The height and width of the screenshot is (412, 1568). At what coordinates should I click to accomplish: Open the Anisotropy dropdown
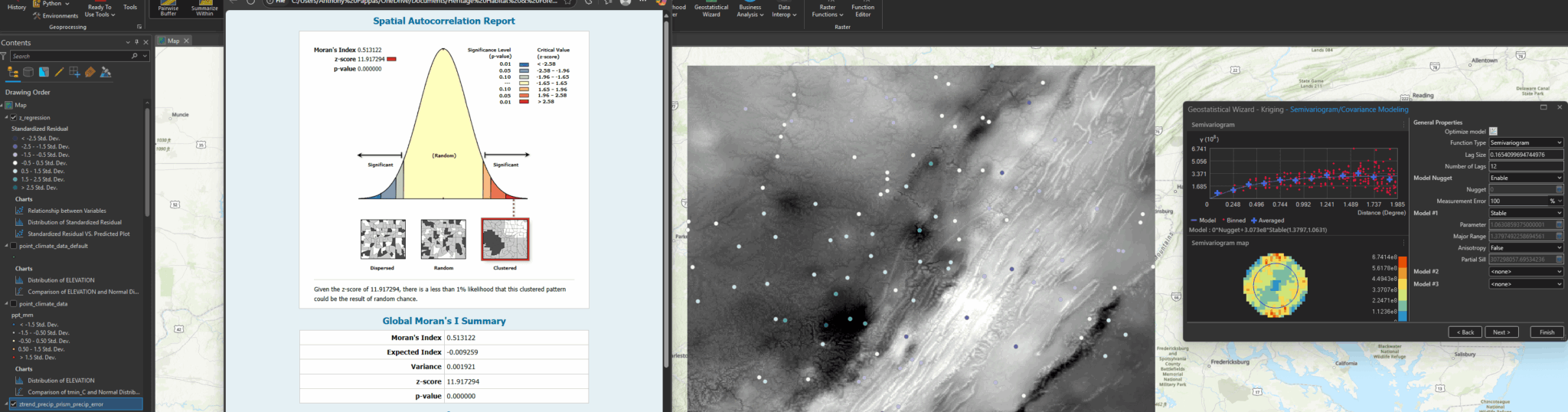[x=1525, y=247]
